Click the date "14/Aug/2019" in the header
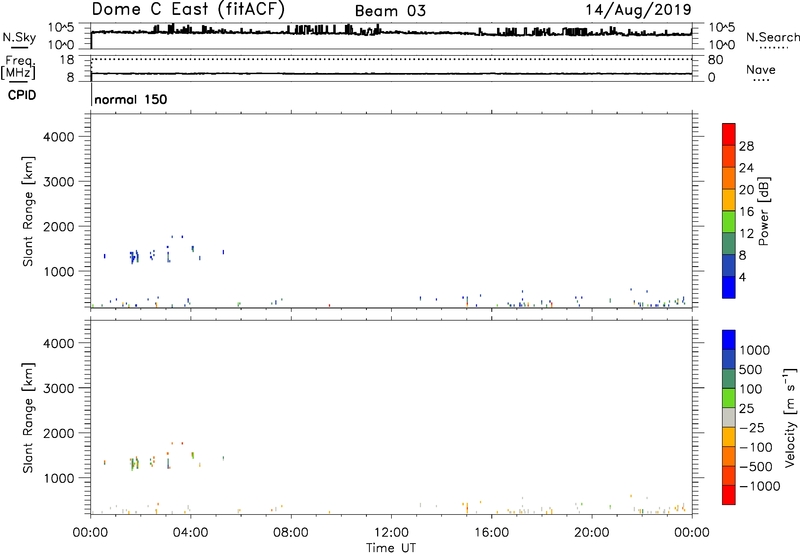Image resolution: width=800 pixels, height=554 pixels. [x=638, y=9]
